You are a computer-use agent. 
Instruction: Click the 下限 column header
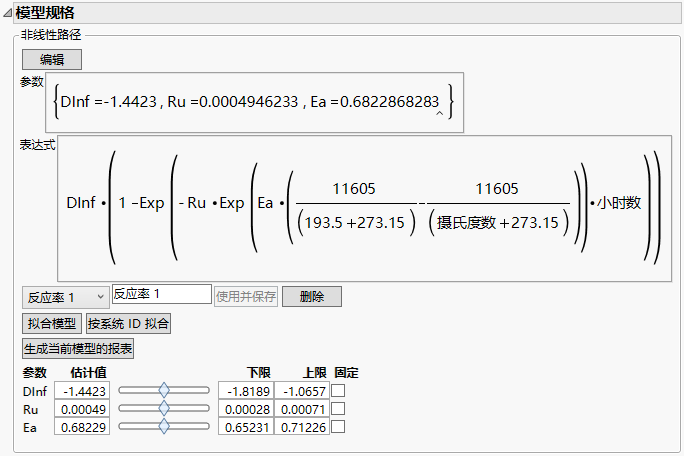[259, 373]
